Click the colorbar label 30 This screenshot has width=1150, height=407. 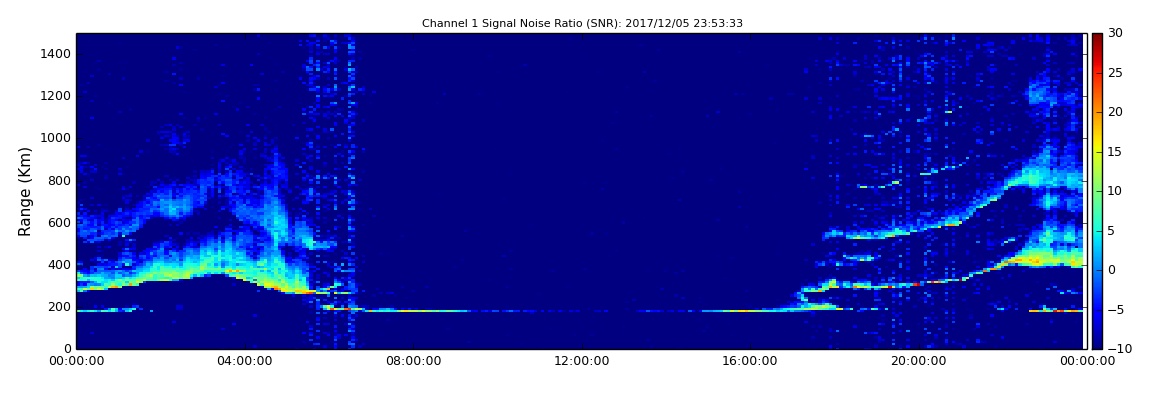tap(1116, 33)
